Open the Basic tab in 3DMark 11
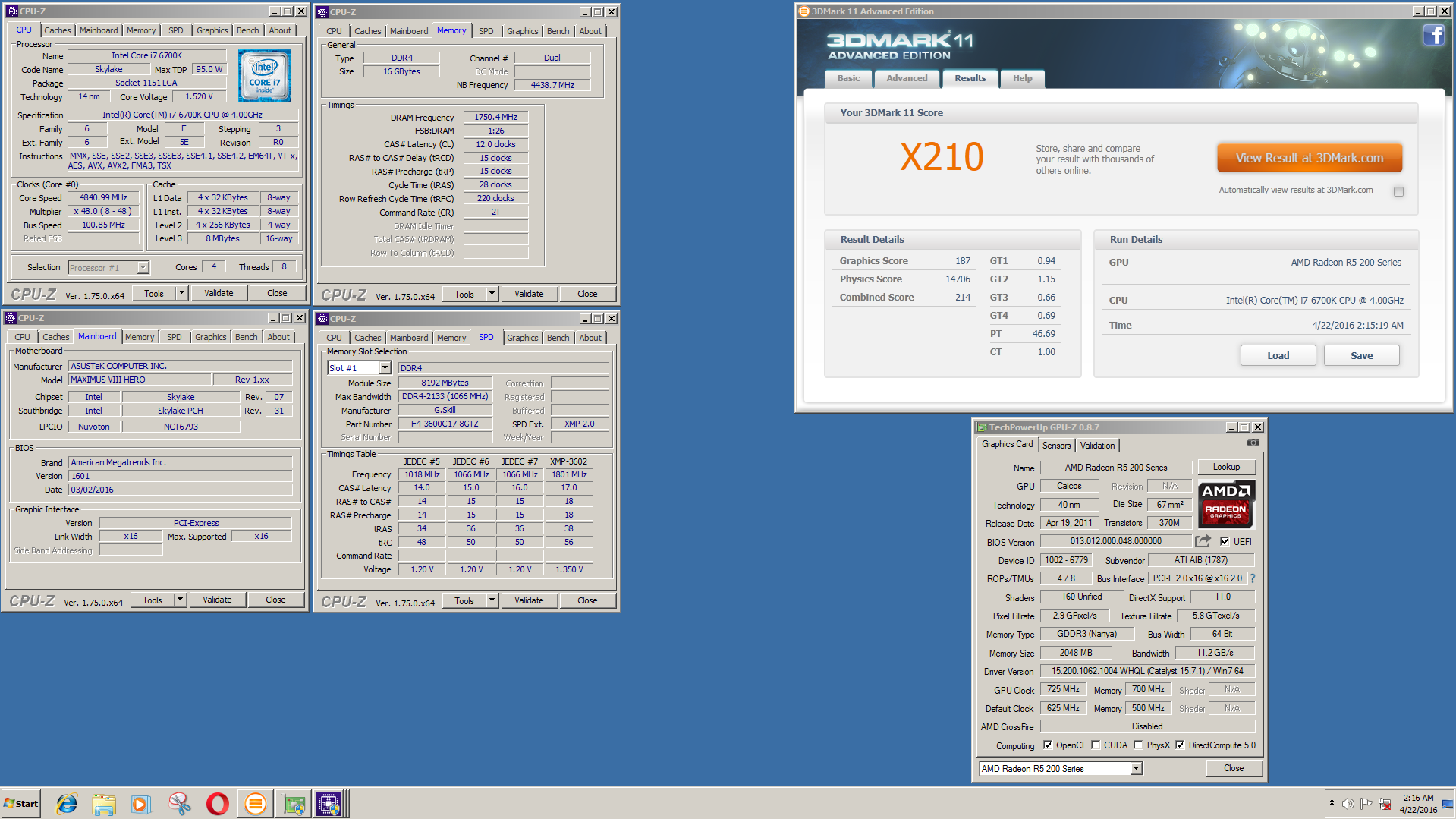 (x=848, y=78)
